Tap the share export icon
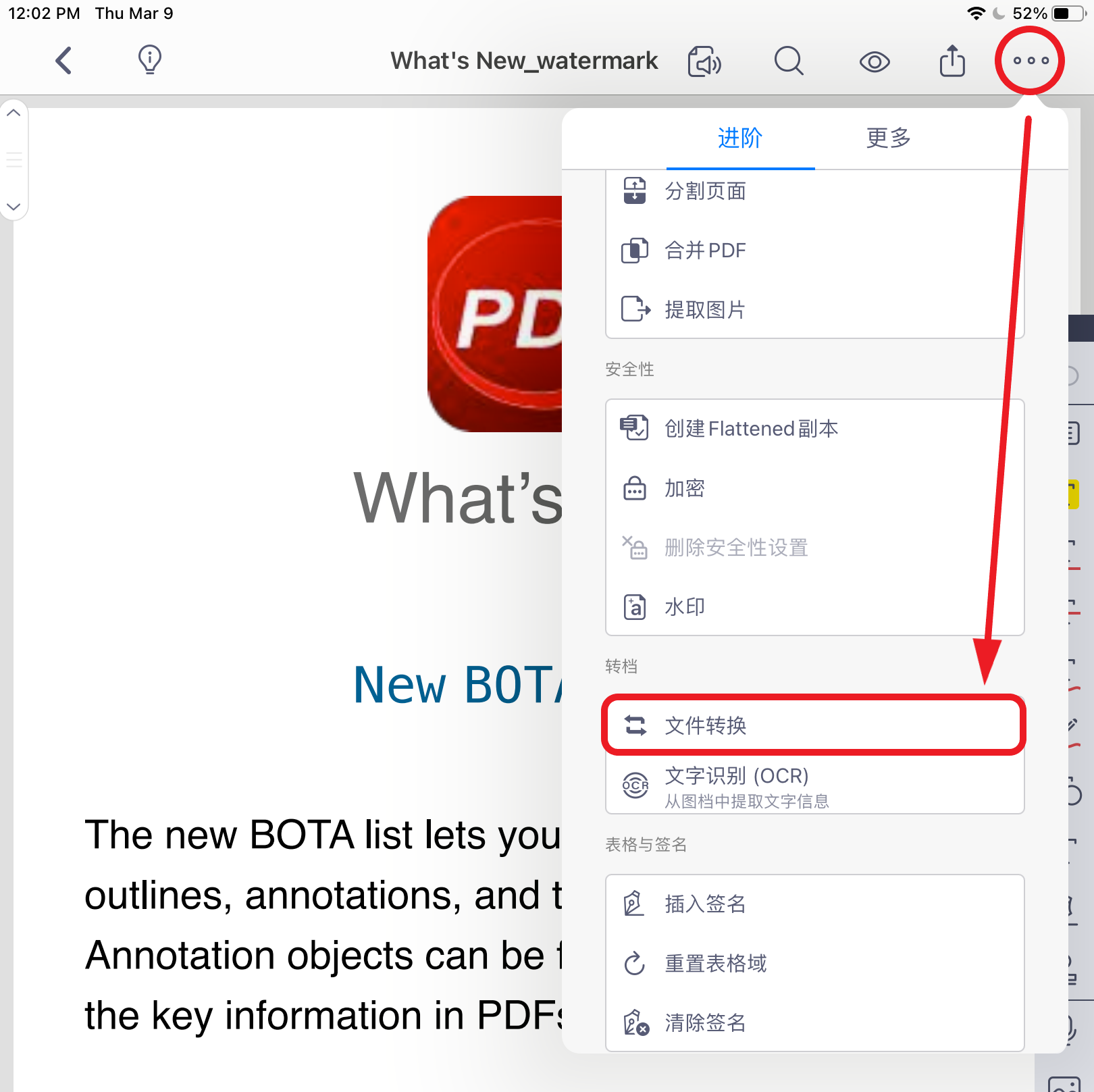This screenshot has width=1094, height=1092. click(x=952, y=60)
